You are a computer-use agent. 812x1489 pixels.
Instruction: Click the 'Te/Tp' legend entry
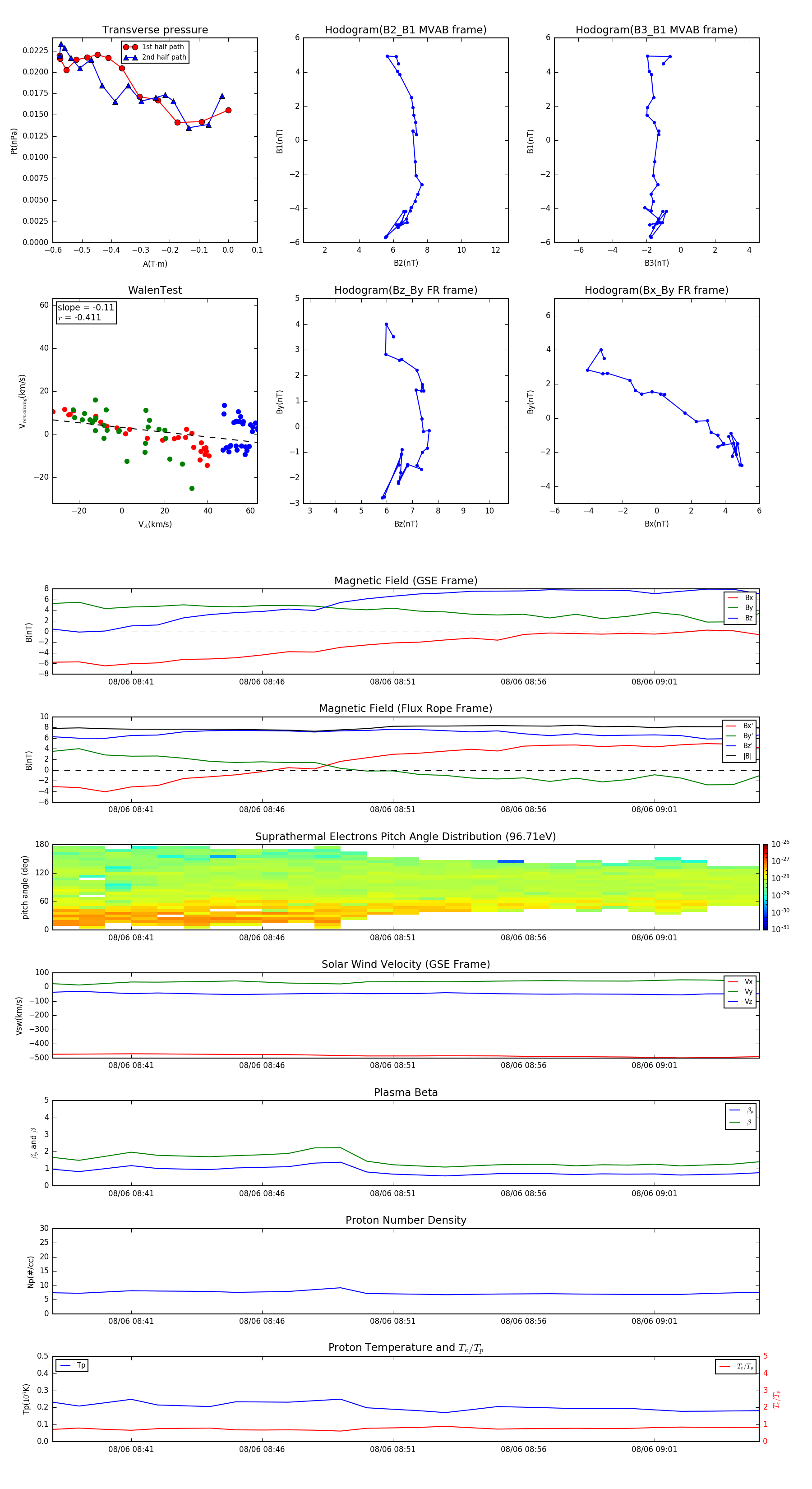click(x=737, y=1366)
